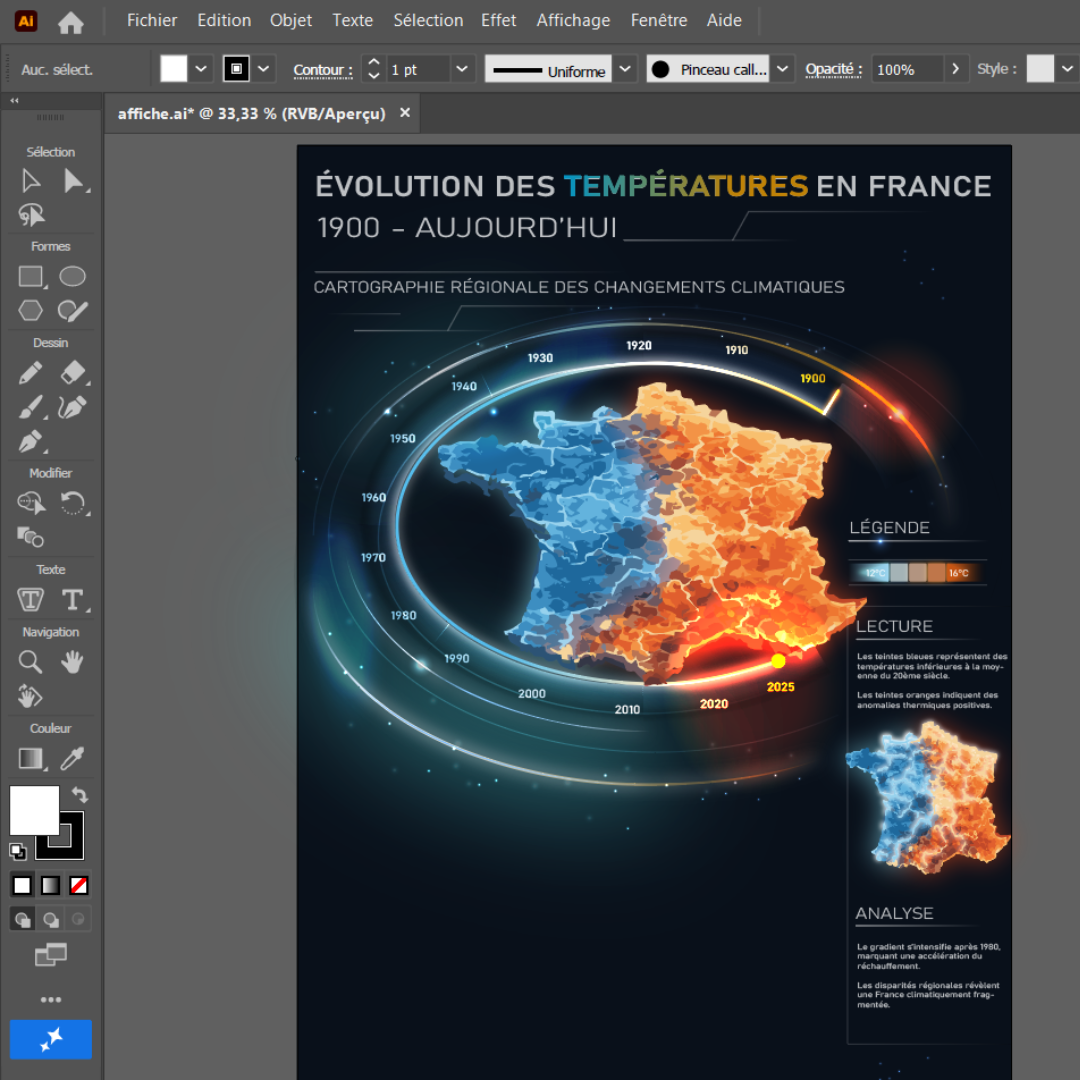Switch to Draw Behind mode
Image resolution: width=1080 pixels, height=1080 pixels.
pos(50,919)
